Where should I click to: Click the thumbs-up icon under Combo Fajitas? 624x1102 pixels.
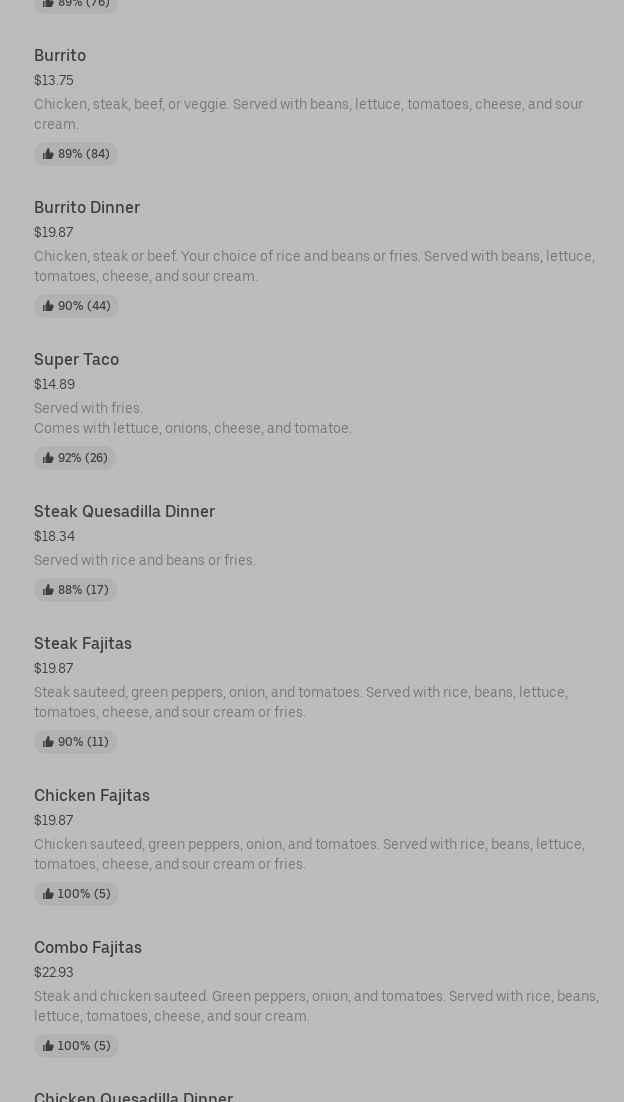[x=48, y=1046]
